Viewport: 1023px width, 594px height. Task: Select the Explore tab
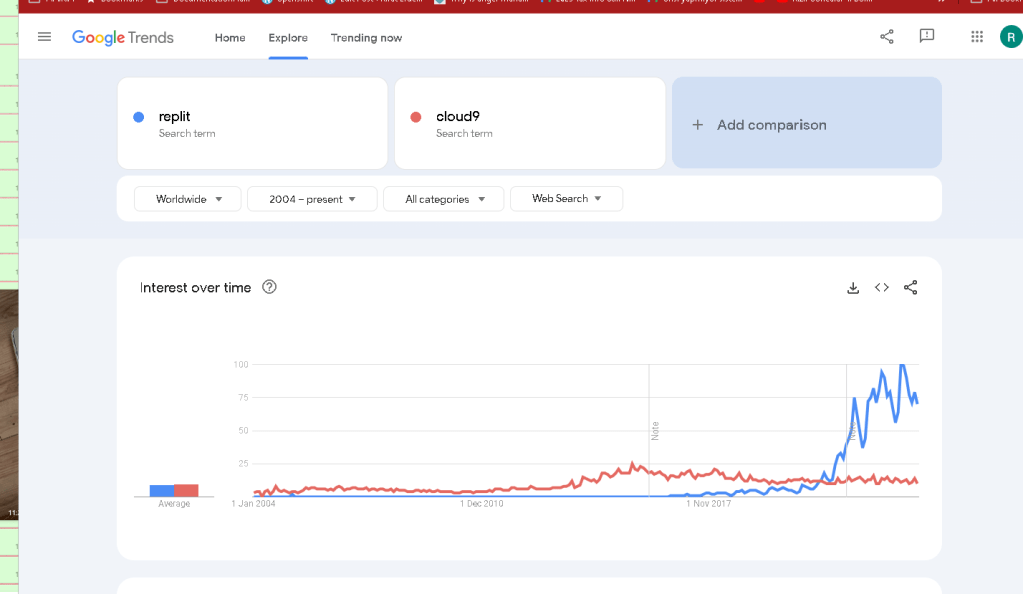[x=288, y=38]
